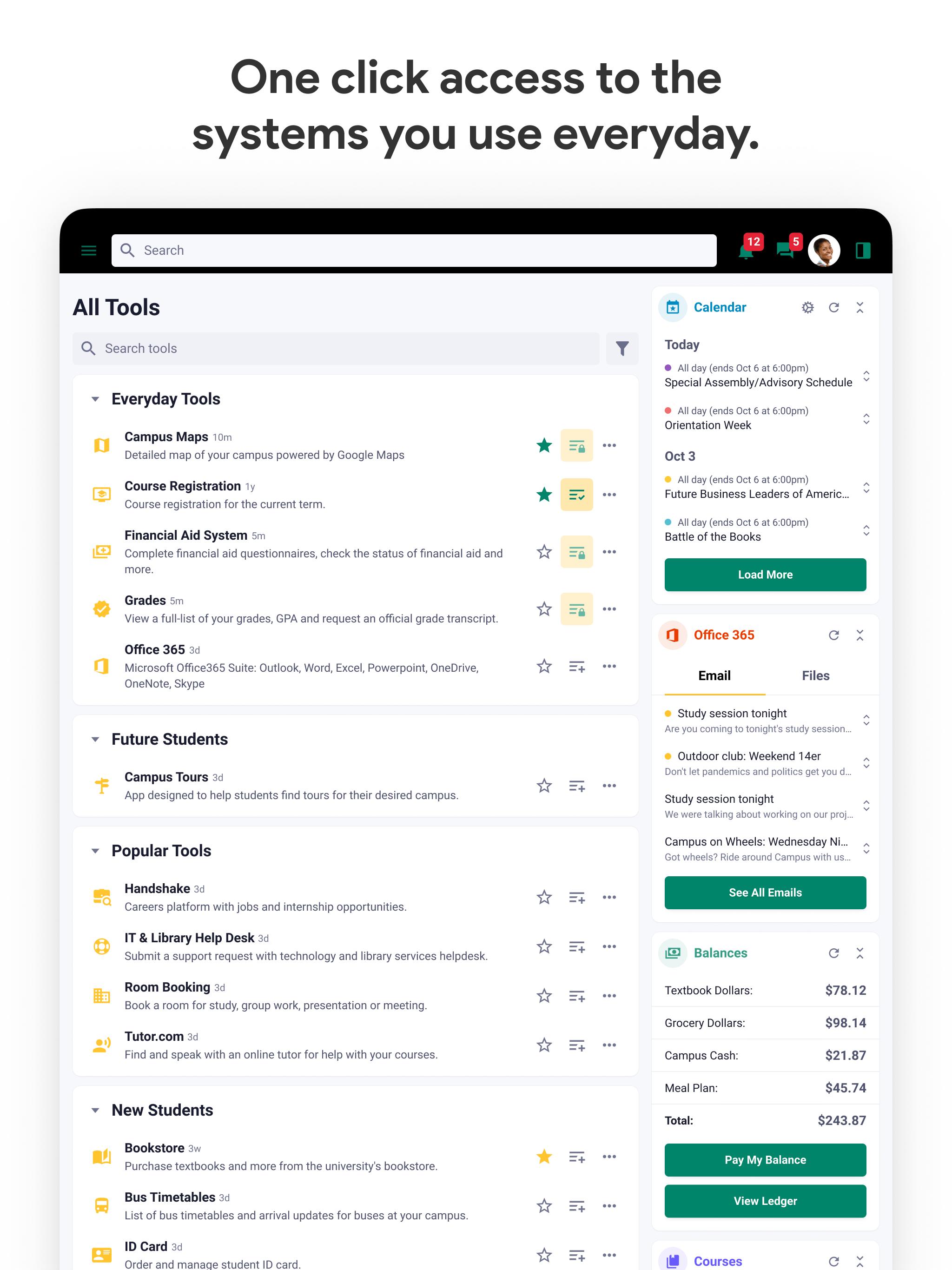Favorite Campus Tours star
Screen dimensions: 952x1270
pyautogui.click(x=544, y=786)
